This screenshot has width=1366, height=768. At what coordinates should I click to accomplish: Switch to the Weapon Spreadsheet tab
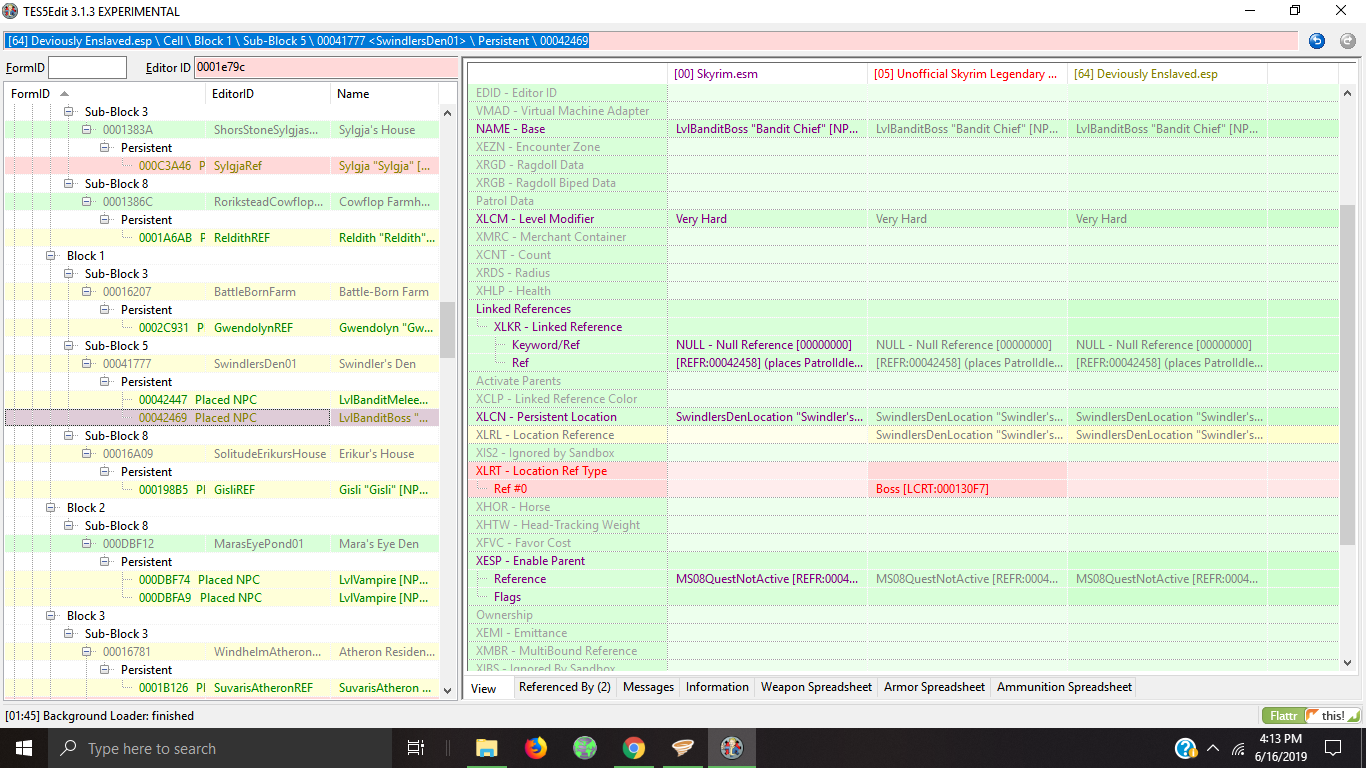coord(816,687)
